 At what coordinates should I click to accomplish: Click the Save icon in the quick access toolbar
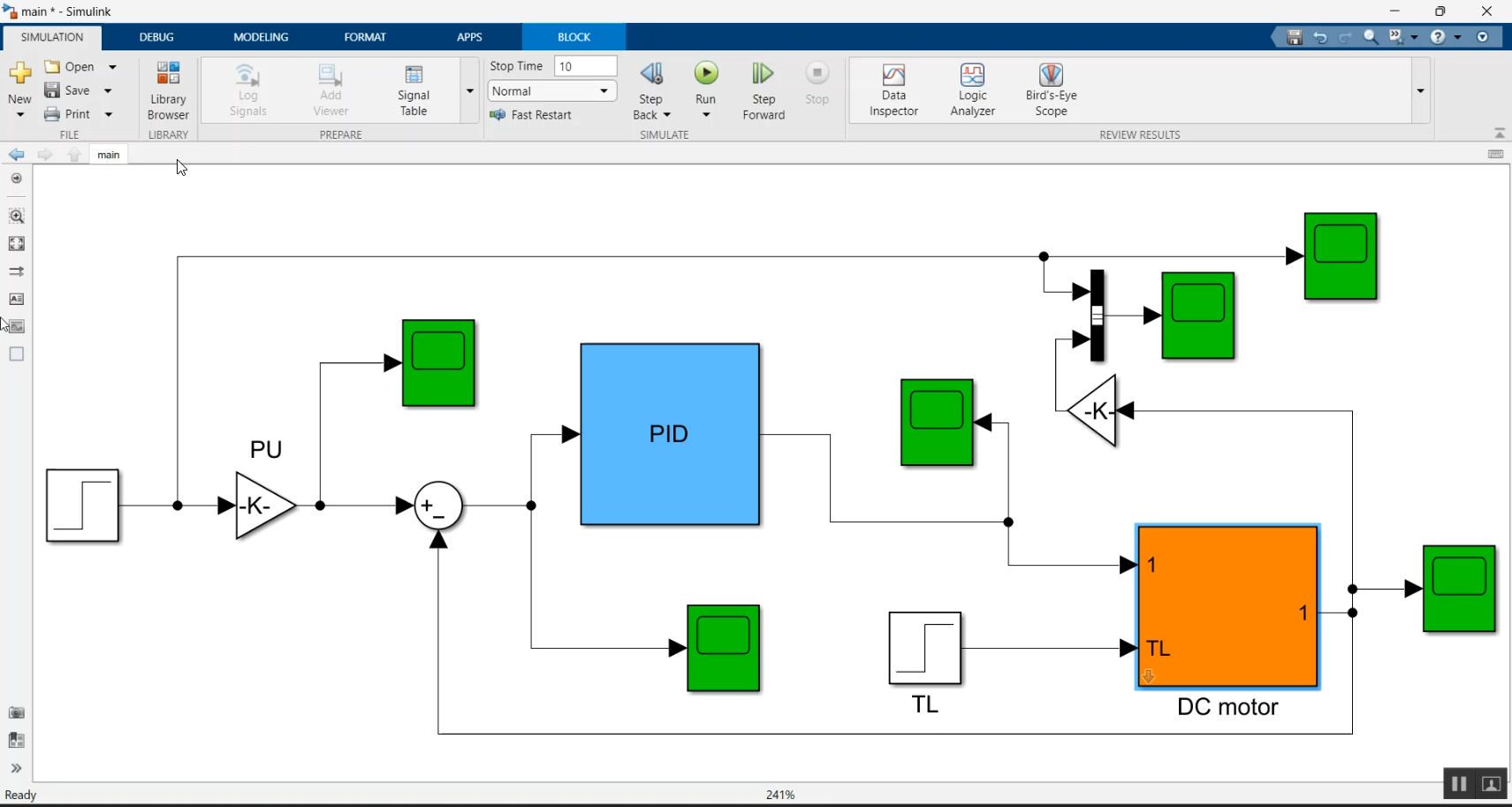(1295, 37)
